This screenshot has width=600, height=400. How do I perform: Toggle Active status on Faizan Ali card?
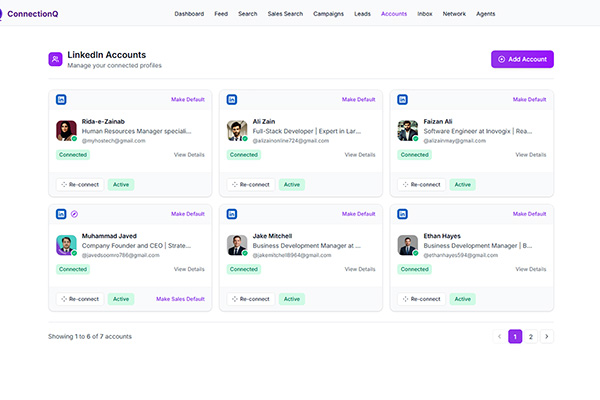coord(463,184)
